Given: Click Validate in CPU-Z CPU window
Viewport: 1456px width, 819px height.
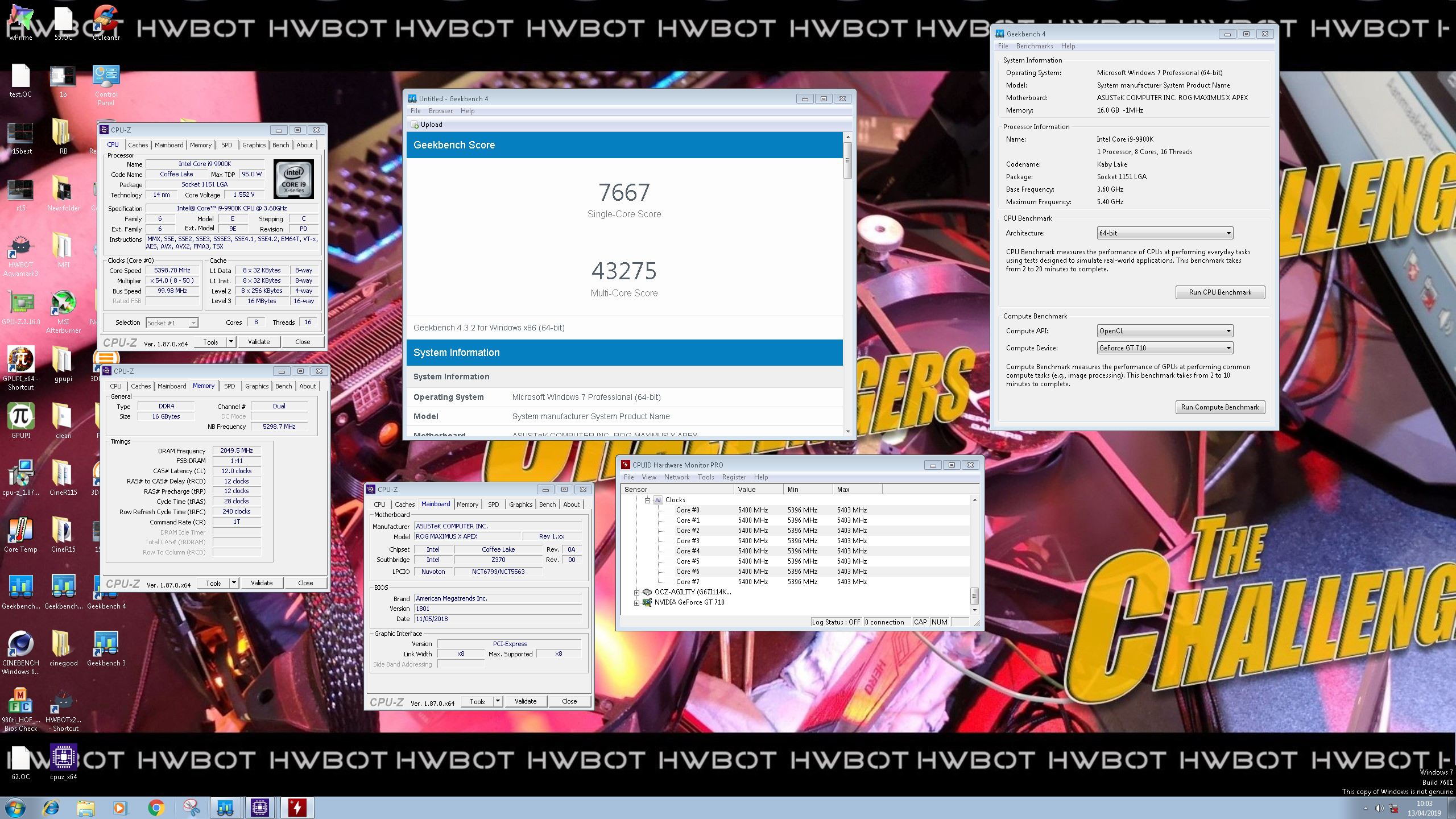Looking at the screenshot, I should coord(259,342).
